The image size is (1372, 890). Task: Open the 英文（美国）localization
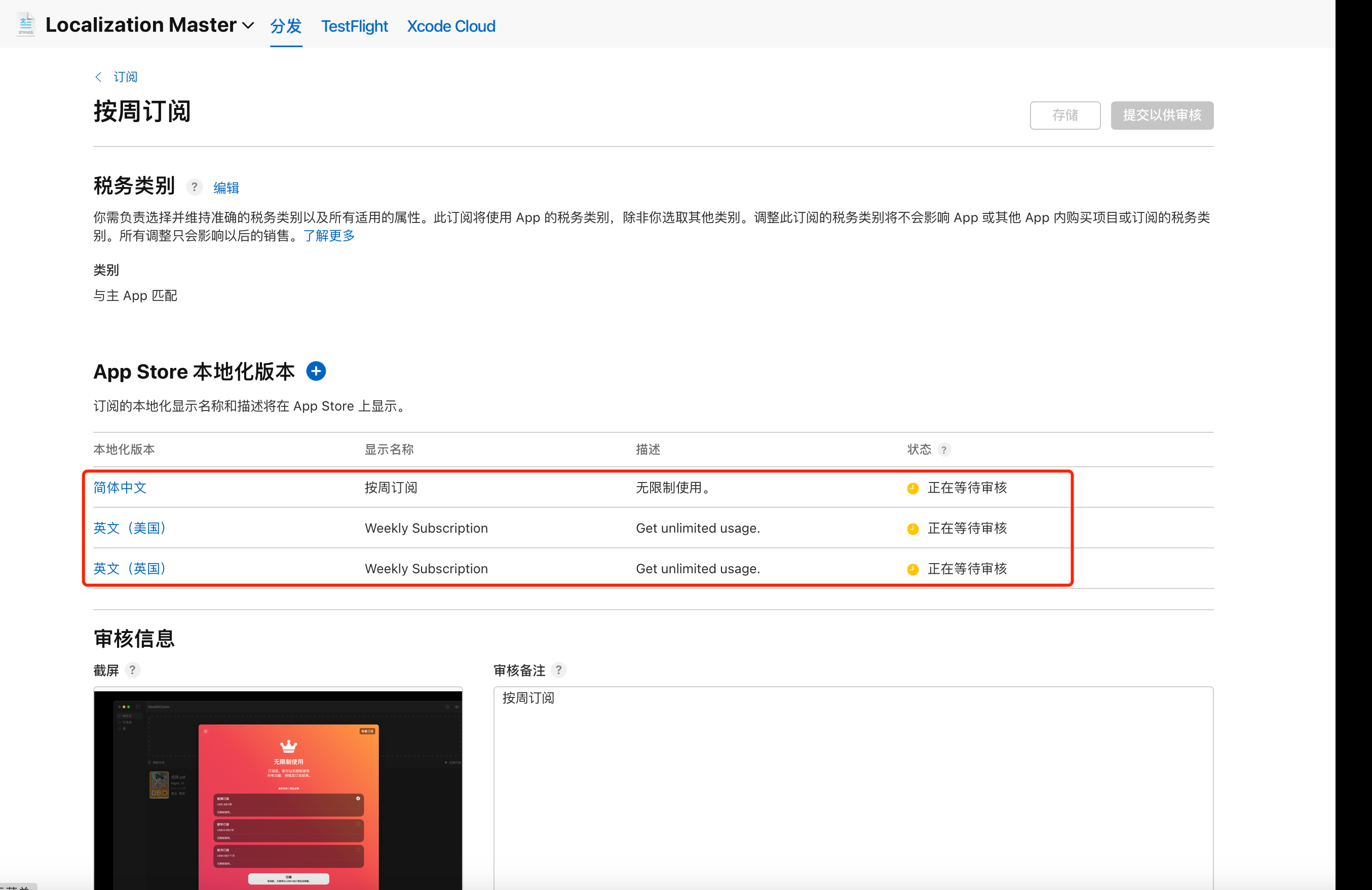pyautogui.click(x=130, y=528)
